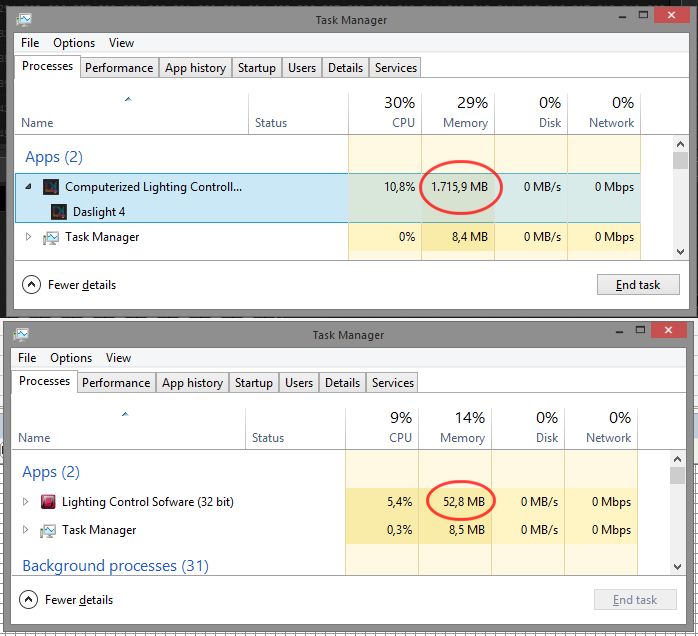Image resolution: width=698 pixels, height=636 pixels.
Task: Click the Daslight 4 process icon
Action: click(x=59, y=212)
